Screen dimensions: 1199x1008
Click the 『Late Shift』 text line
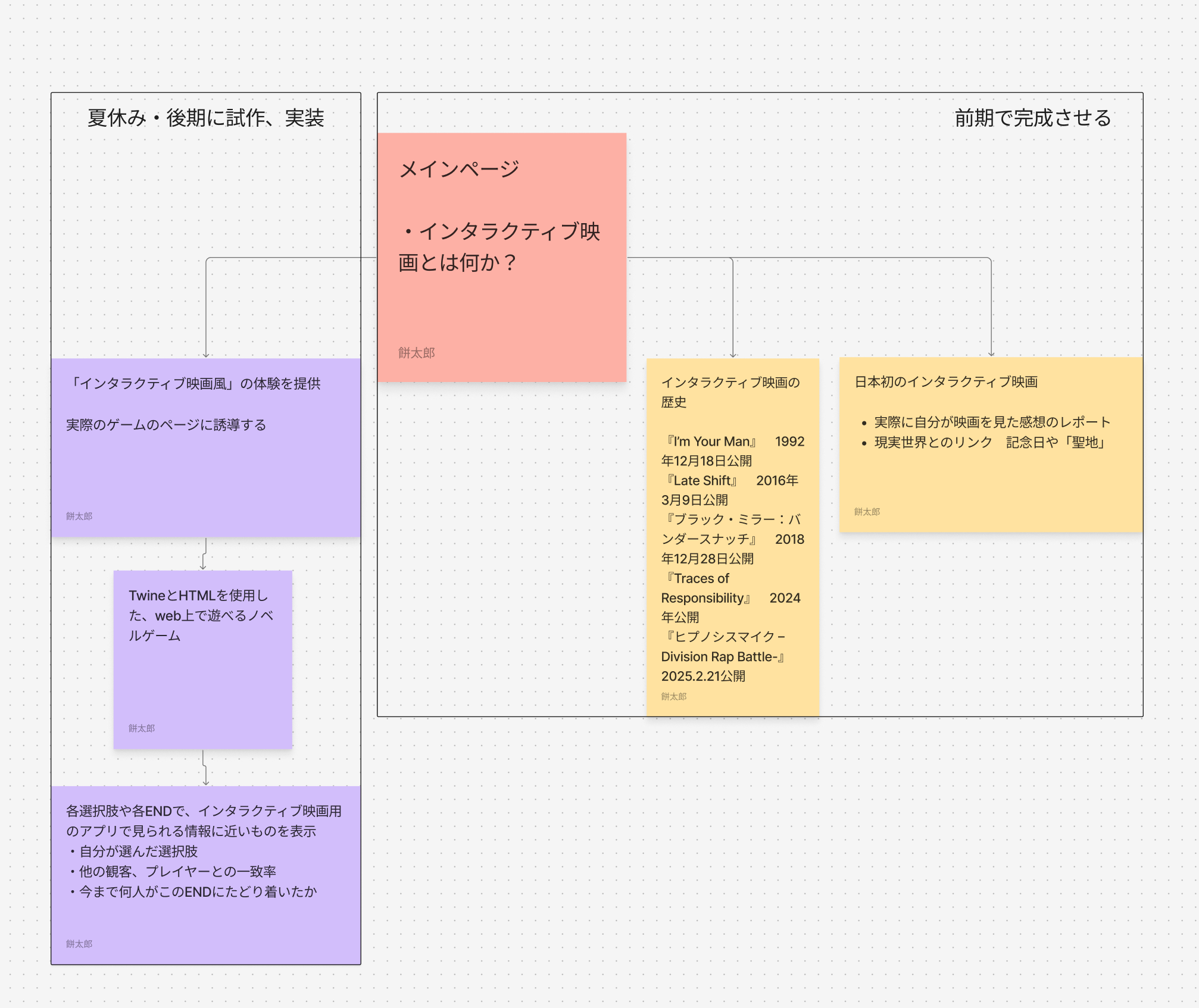702,481
